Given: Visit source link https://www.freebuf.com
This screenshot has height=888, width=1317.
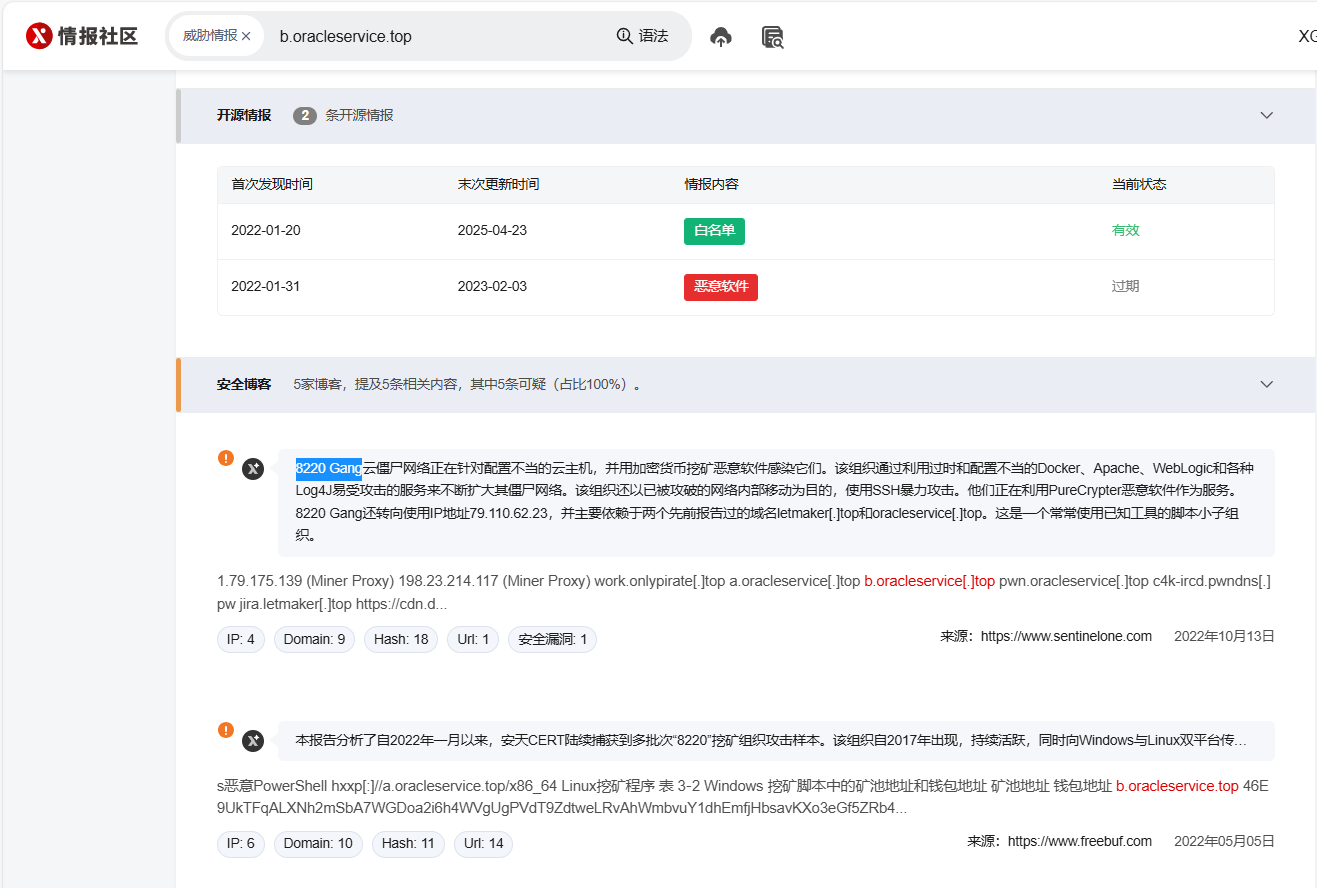Looking at the screenshot, I should coord(1080,841).
